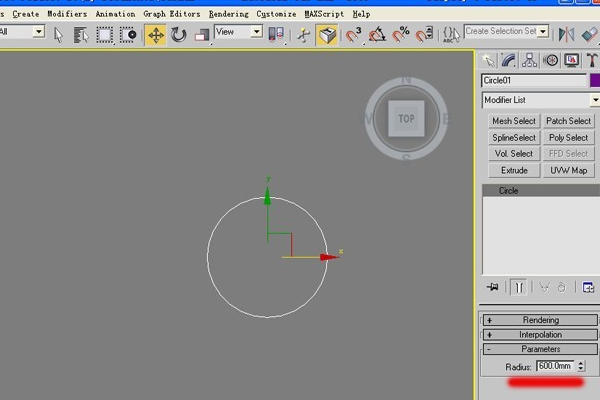This screenshot has width=600, height=400.
Task: Click the Extrude modifier button
Action: coord(514,170)
